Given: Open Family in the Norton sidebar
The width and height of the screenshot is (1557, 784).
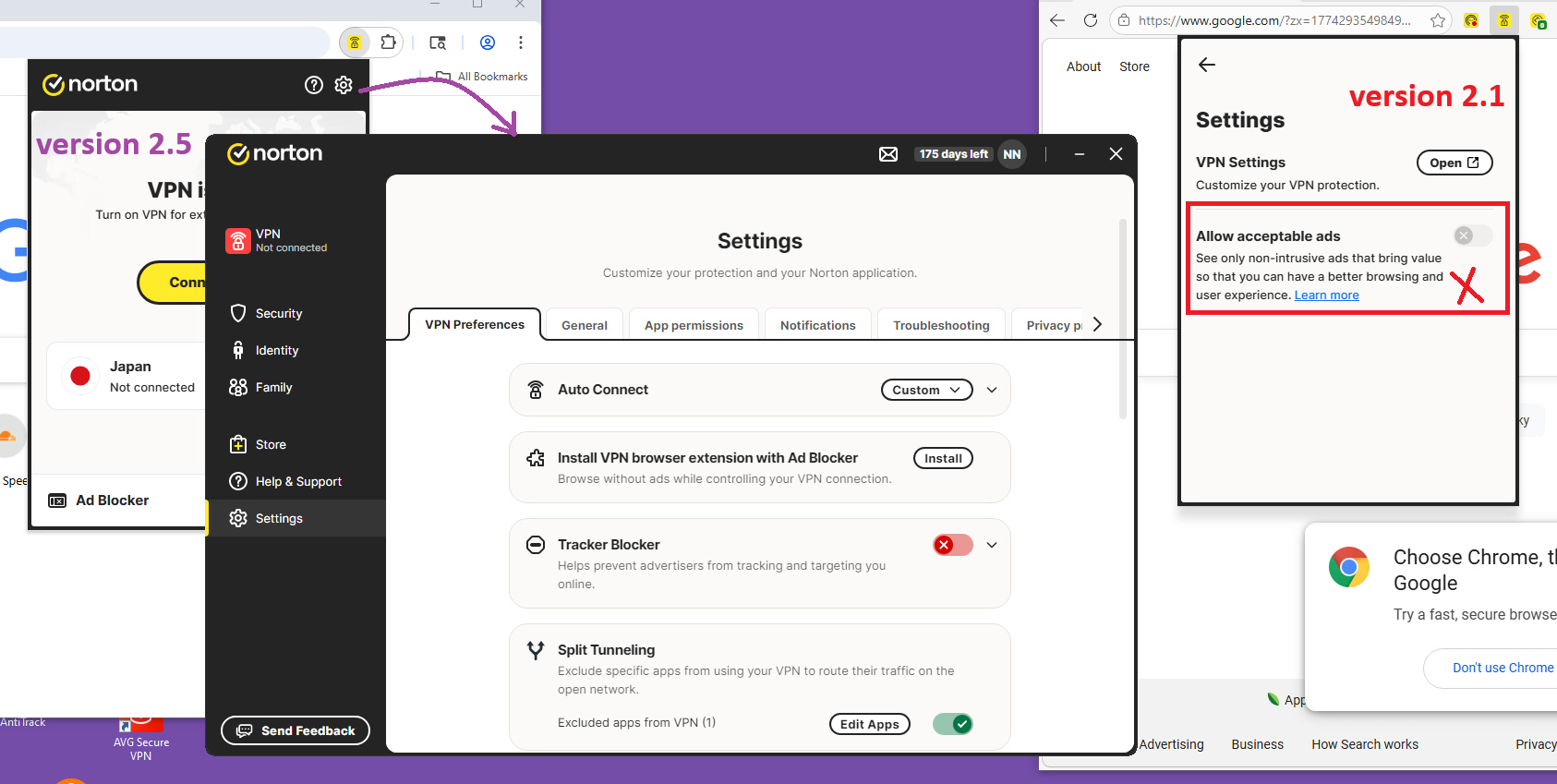Looking at the screenshot, I should point(296,387).
